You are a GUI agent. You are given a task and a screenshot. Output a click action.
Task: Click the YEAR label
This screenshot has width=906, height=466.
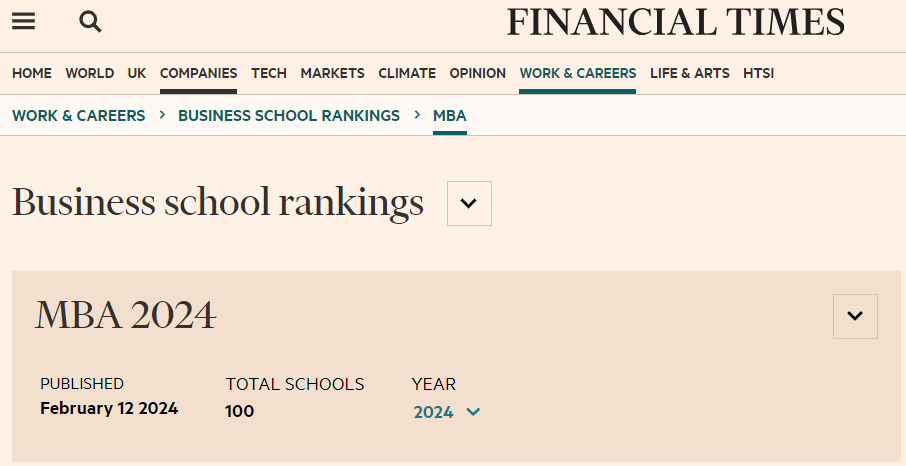434,384
